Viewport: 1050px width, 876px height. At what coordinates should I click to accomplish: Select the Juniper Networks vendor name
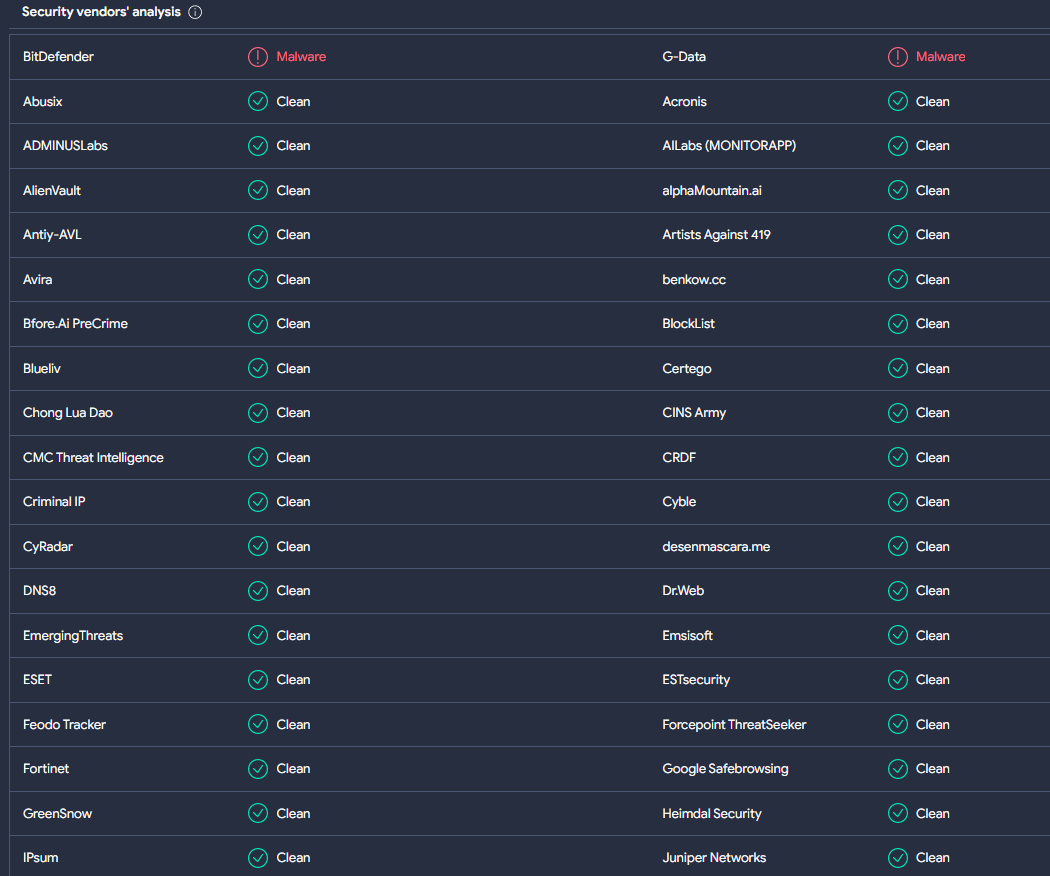click(714, 858)
